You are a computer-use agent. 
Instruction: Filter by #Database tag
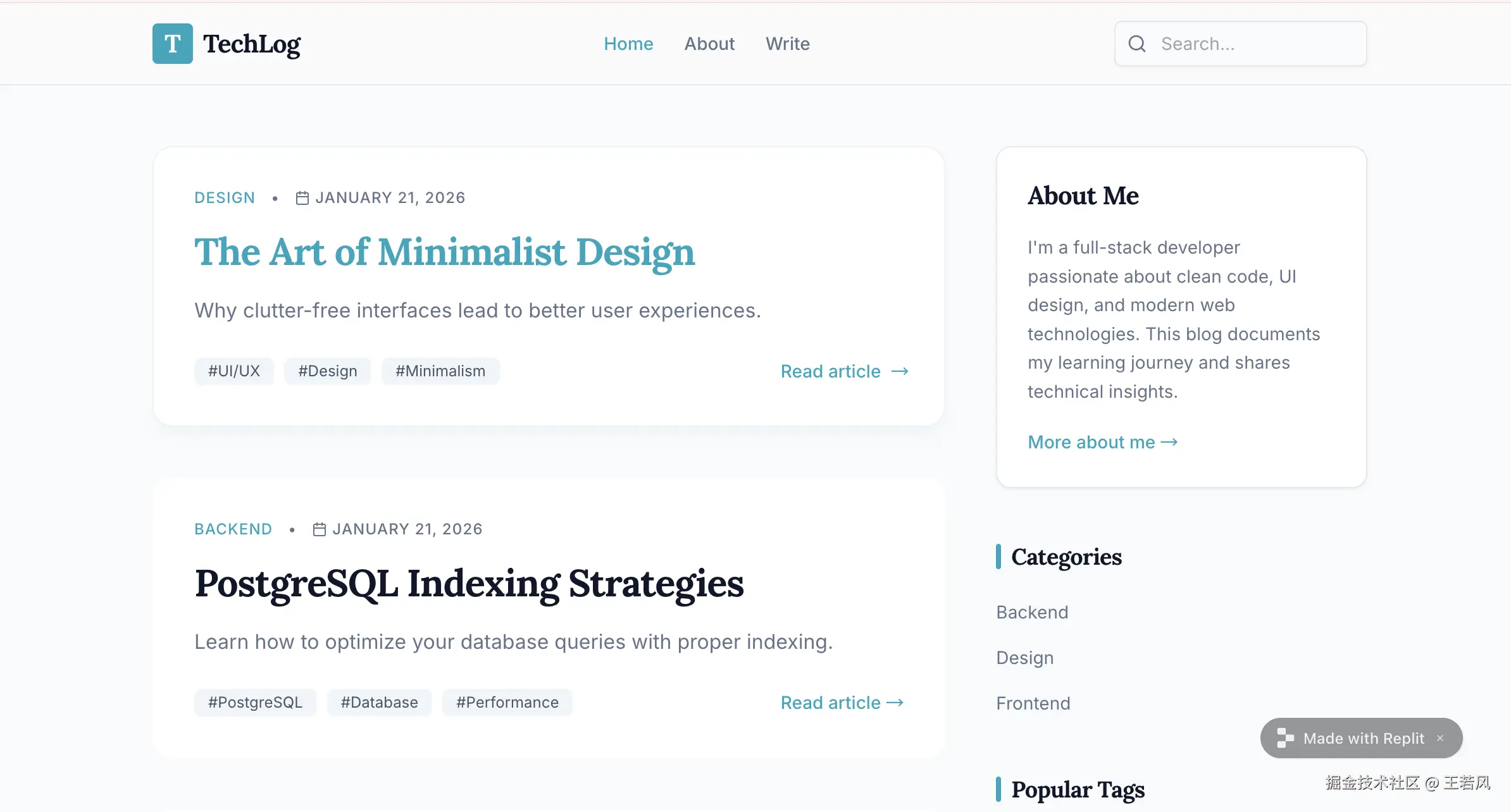click(x=379, y=703)
